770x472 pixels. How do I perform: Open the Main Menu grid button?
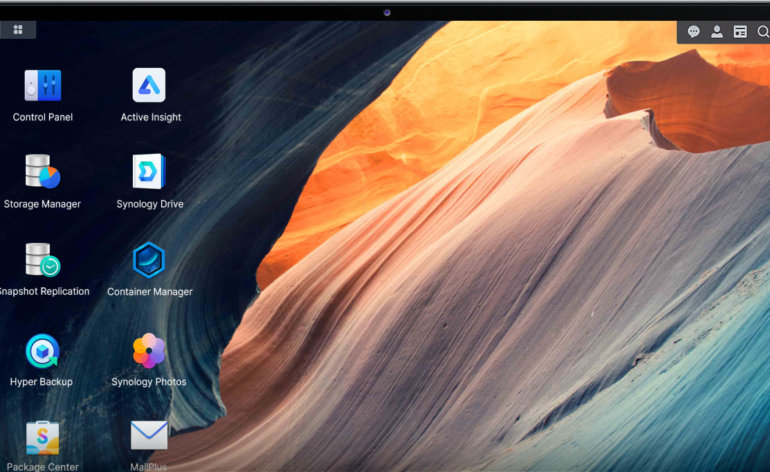pyautogui.click(x=18, y=30)
